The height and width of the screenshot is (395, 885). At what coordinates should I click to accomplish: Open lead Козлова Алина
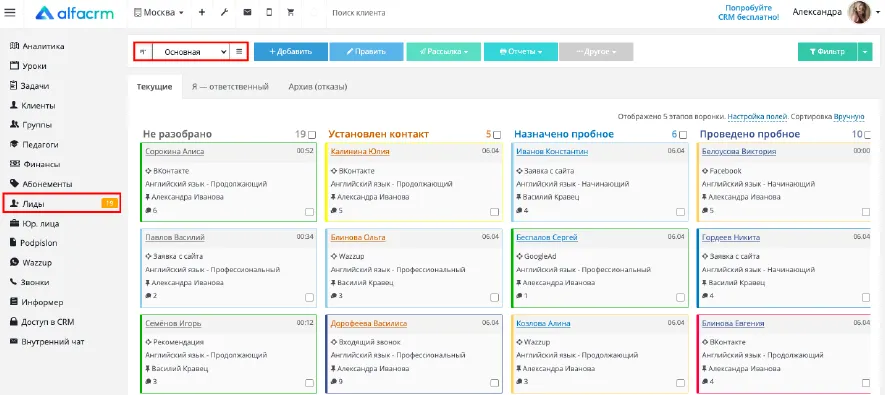pyautogui.click(x=543, y=323)
